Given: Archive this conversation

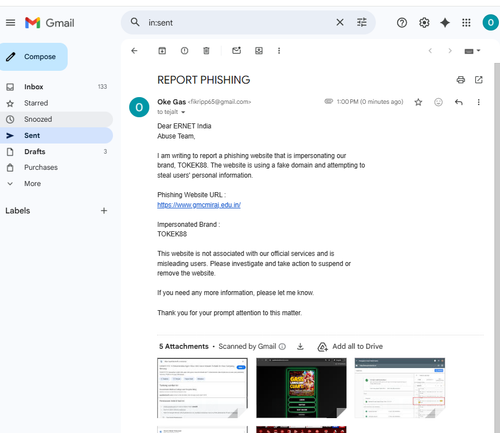Looking at the screenshot, I should [162, 51].
